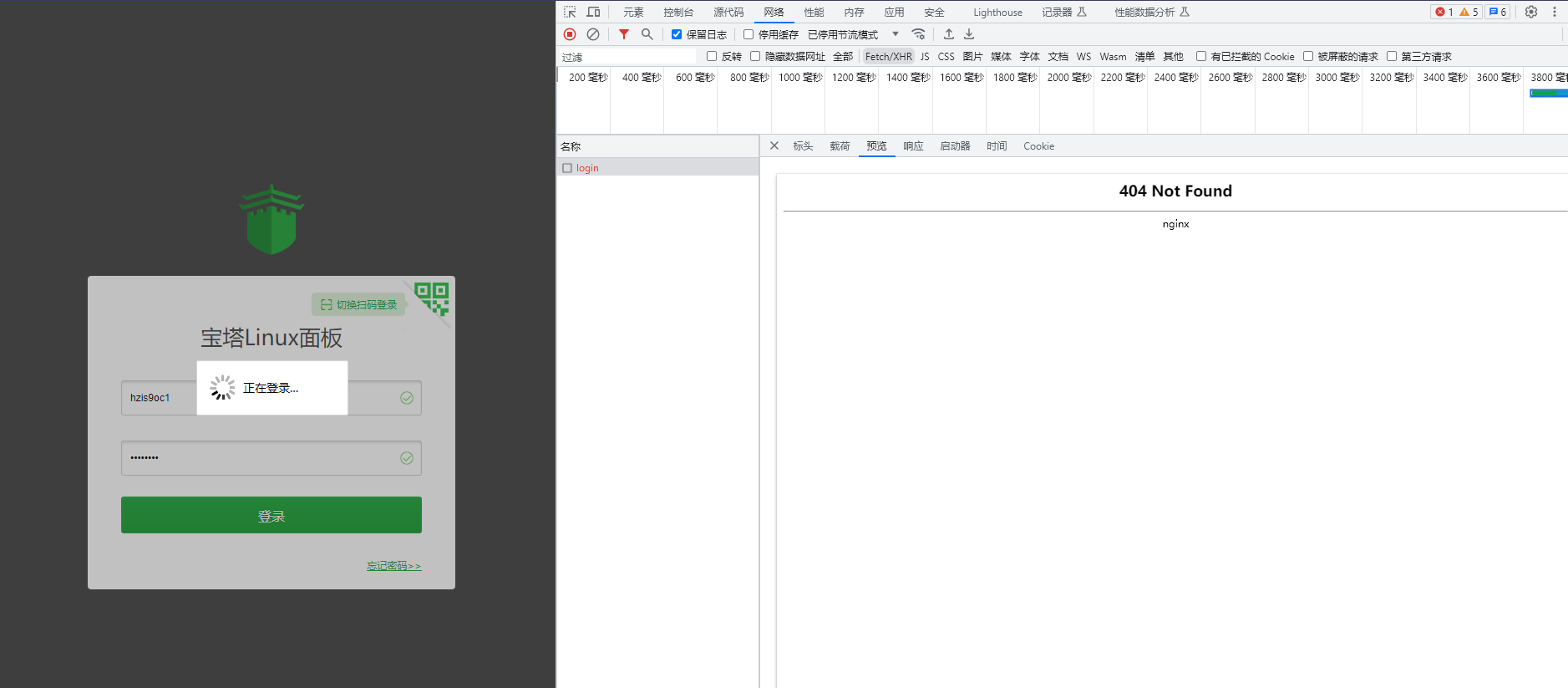The image size is (1568, 688).
Task: Open network conditions wifi icon
Action: pos(918,34)
